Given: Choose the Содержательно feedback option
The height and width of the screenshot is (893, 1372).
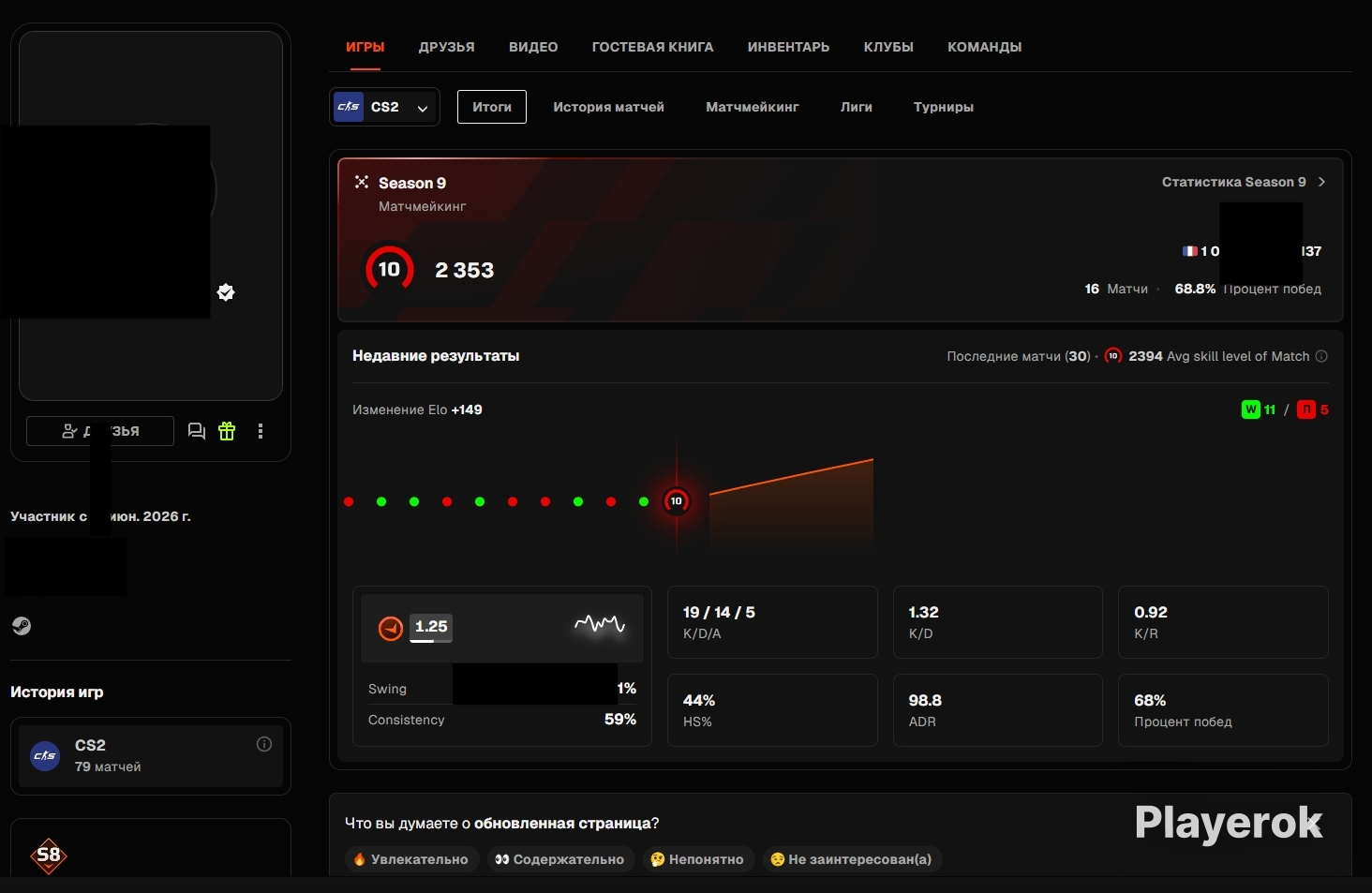Looking at the screenshot, I should pyautogui.click(x=561, y=859).
